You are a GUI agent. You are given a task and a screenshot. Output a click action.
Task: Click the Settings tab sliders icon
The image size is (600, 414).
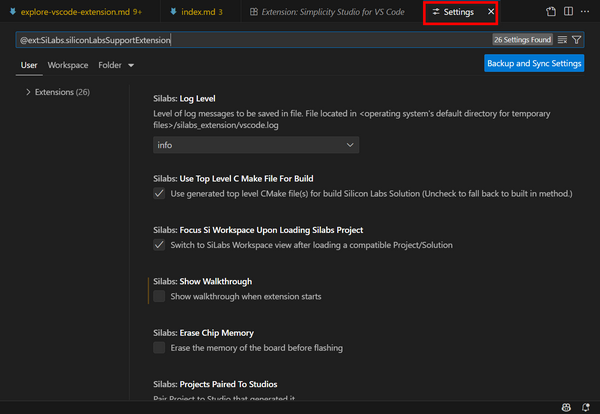[436, 12]
